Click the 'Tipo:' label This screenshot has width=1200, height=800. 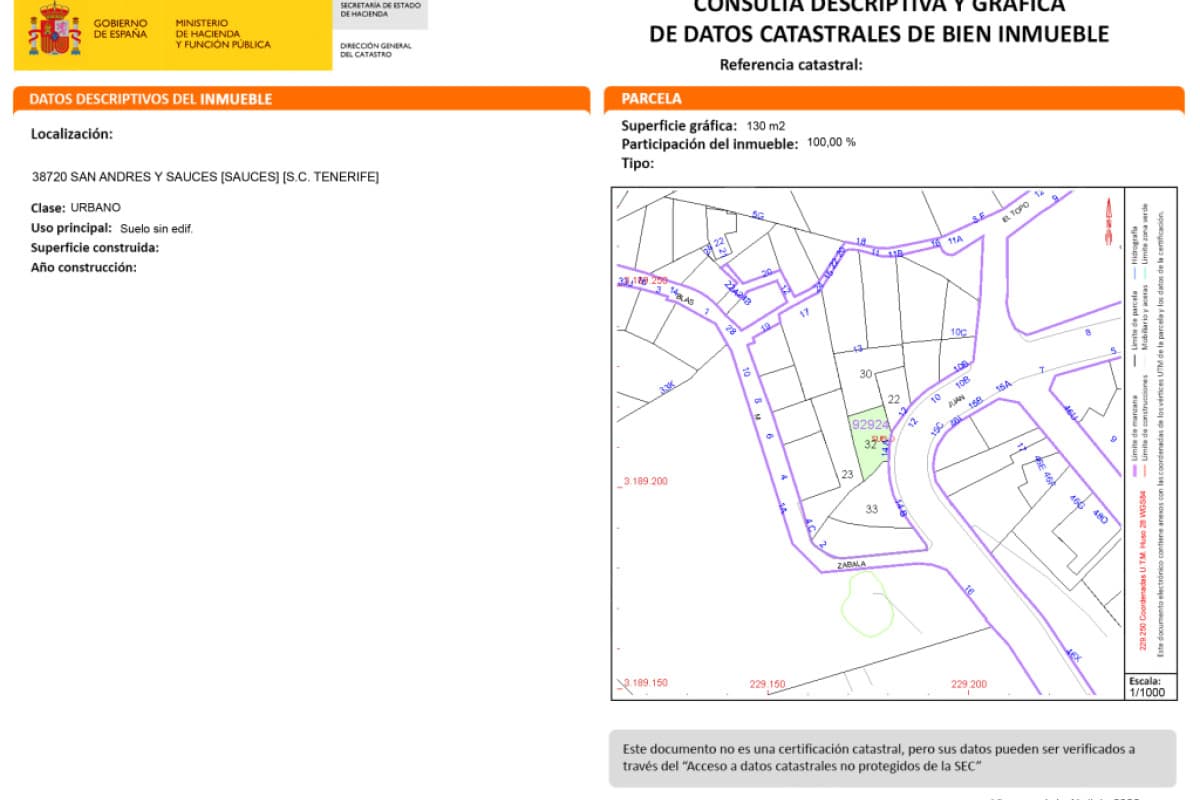tap(637, 162)
